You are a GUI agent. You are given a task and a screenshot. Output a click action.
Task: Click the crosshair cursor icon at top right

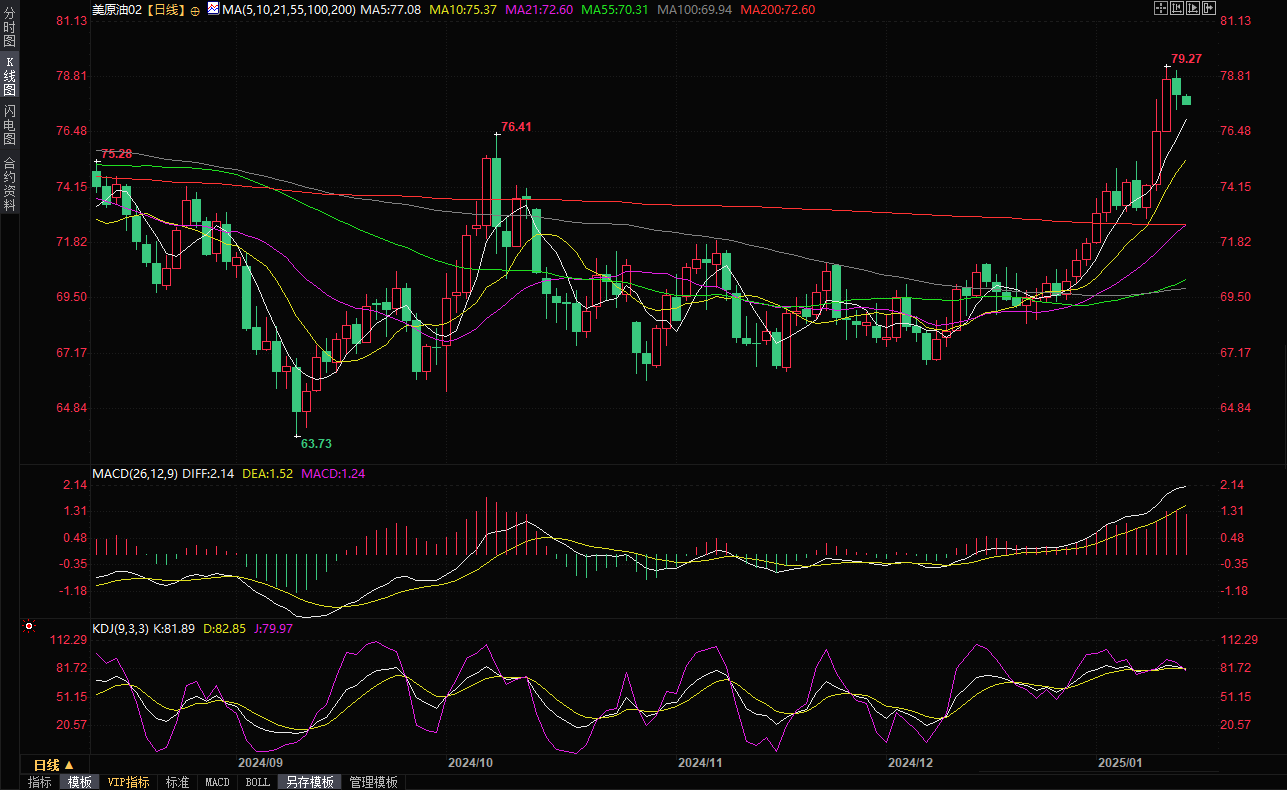1160,9
